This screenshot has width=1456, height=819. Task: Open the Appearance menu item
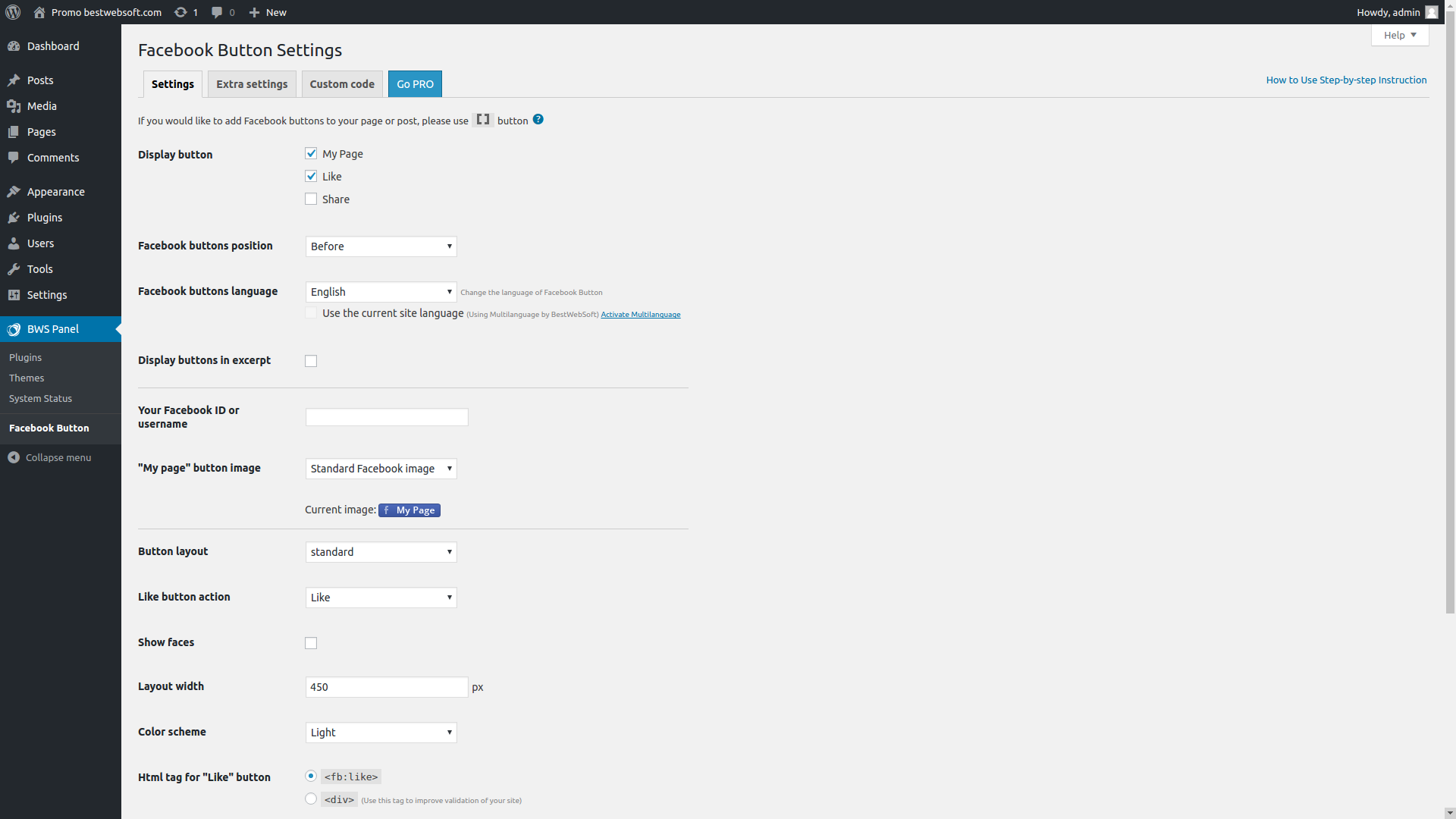61,192
